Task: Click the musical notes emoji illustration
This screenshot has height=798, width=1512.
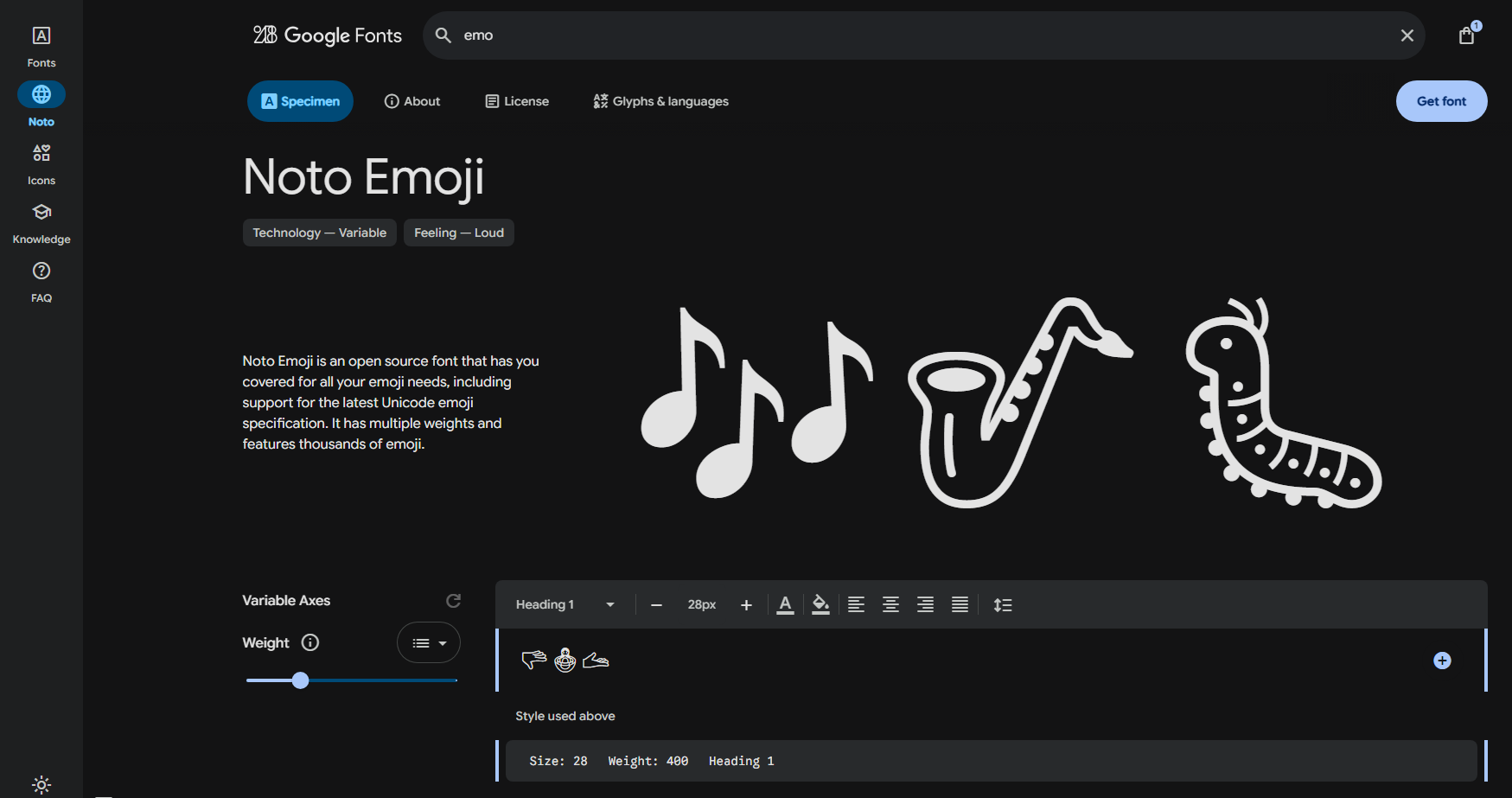Action: [x=756, y=403]
